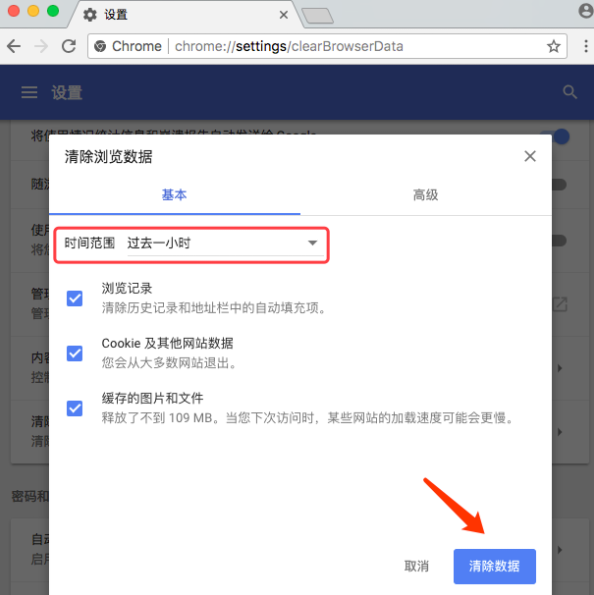Switch to the 高级 tab

tap(425, 195)
